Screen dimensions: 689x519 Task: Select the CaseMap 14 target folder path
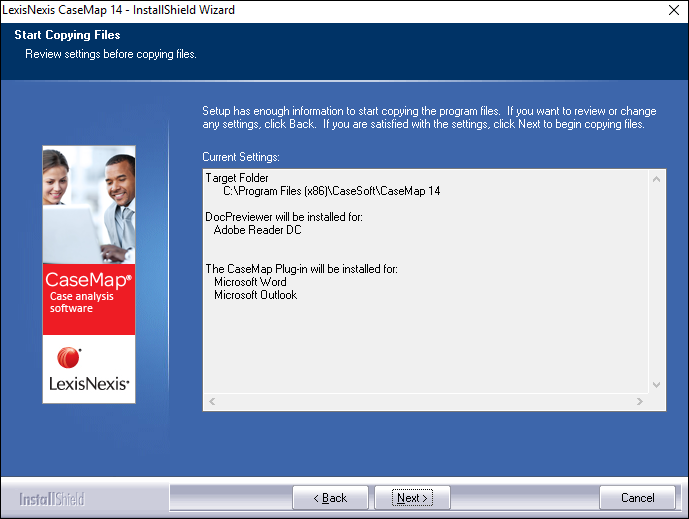[x=332, y=191]
